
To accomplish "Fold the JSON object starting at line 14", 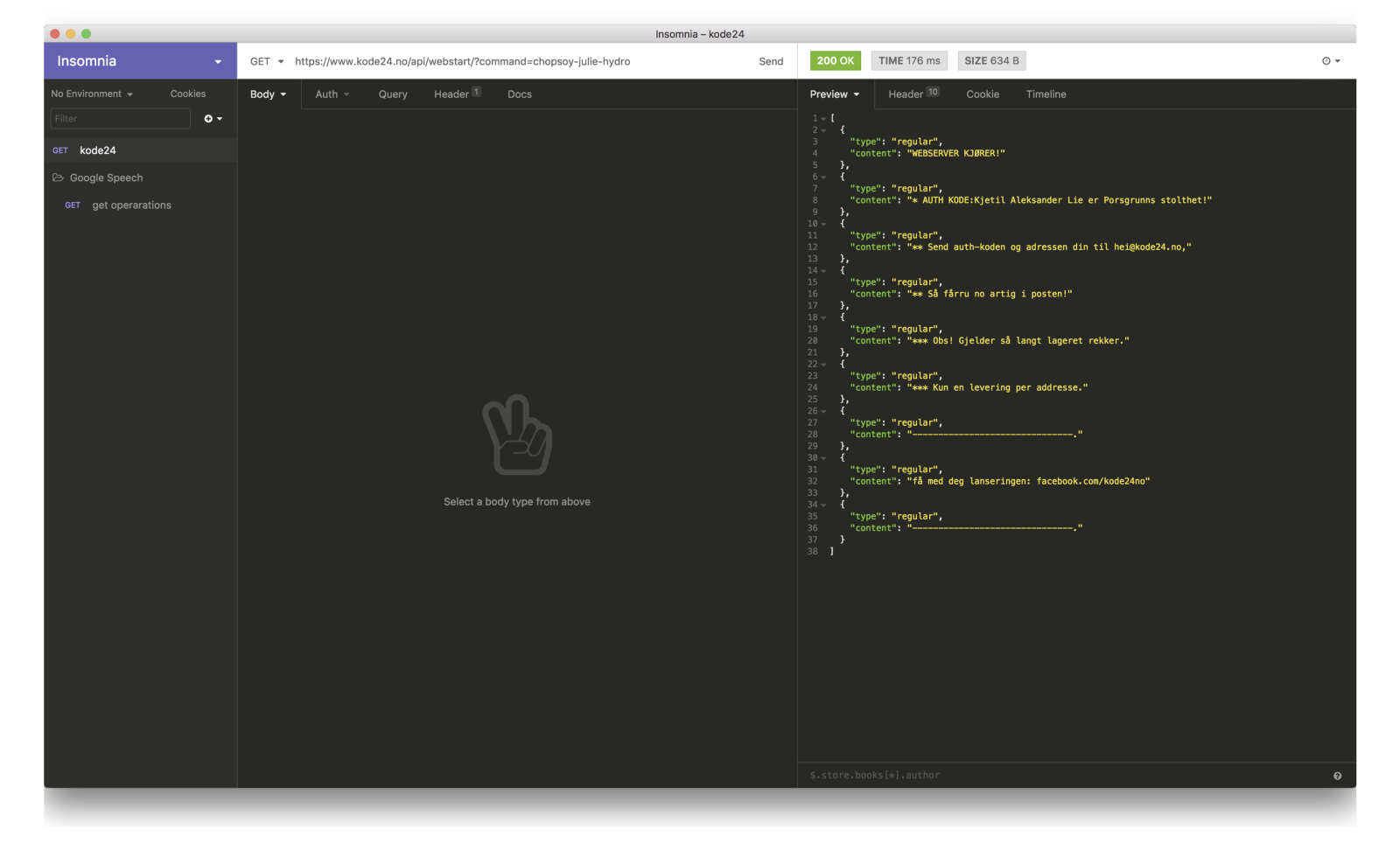I will click(823, 271).
